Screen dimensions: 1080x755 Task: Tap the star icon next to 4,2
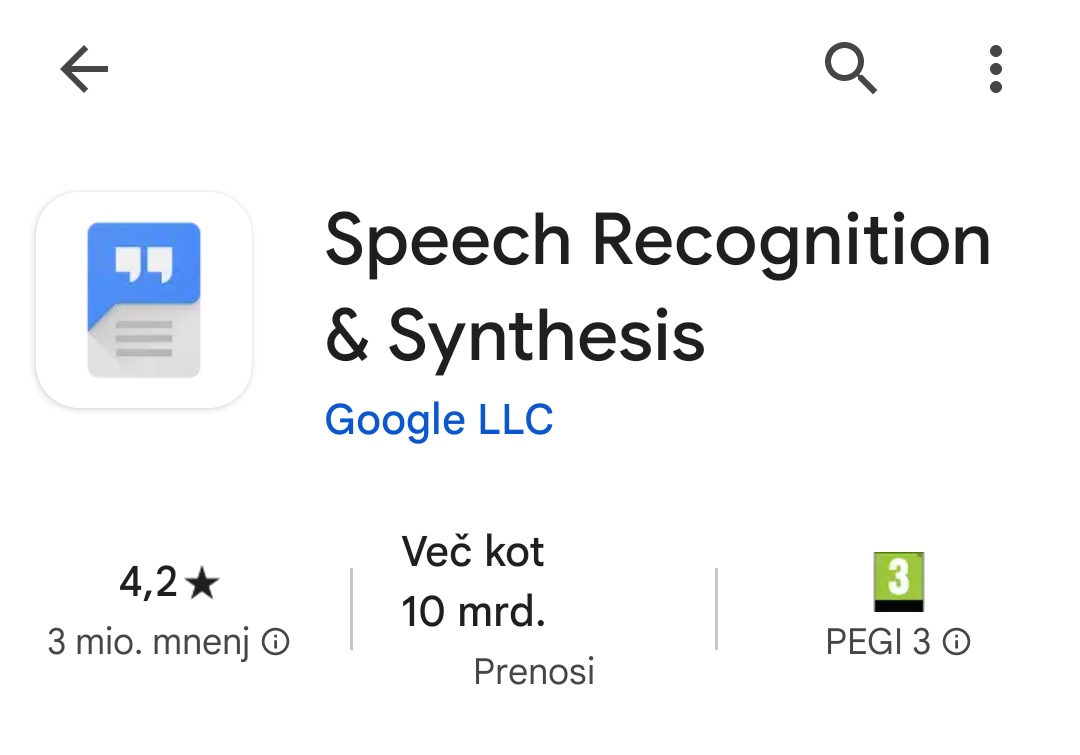pos(202,583)
